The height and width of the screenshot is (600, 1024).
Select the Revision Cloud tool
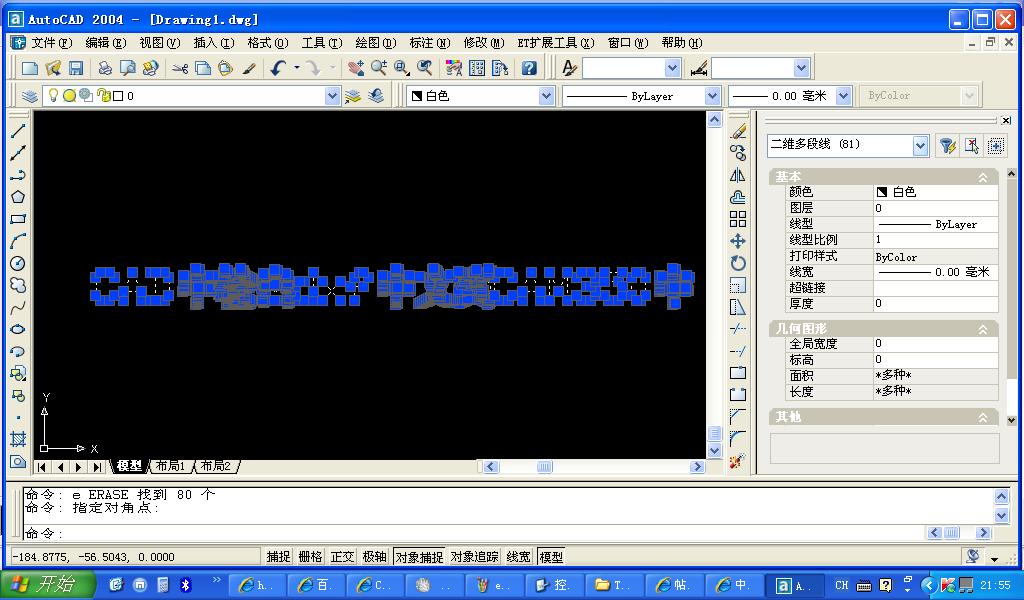(18, 285)
